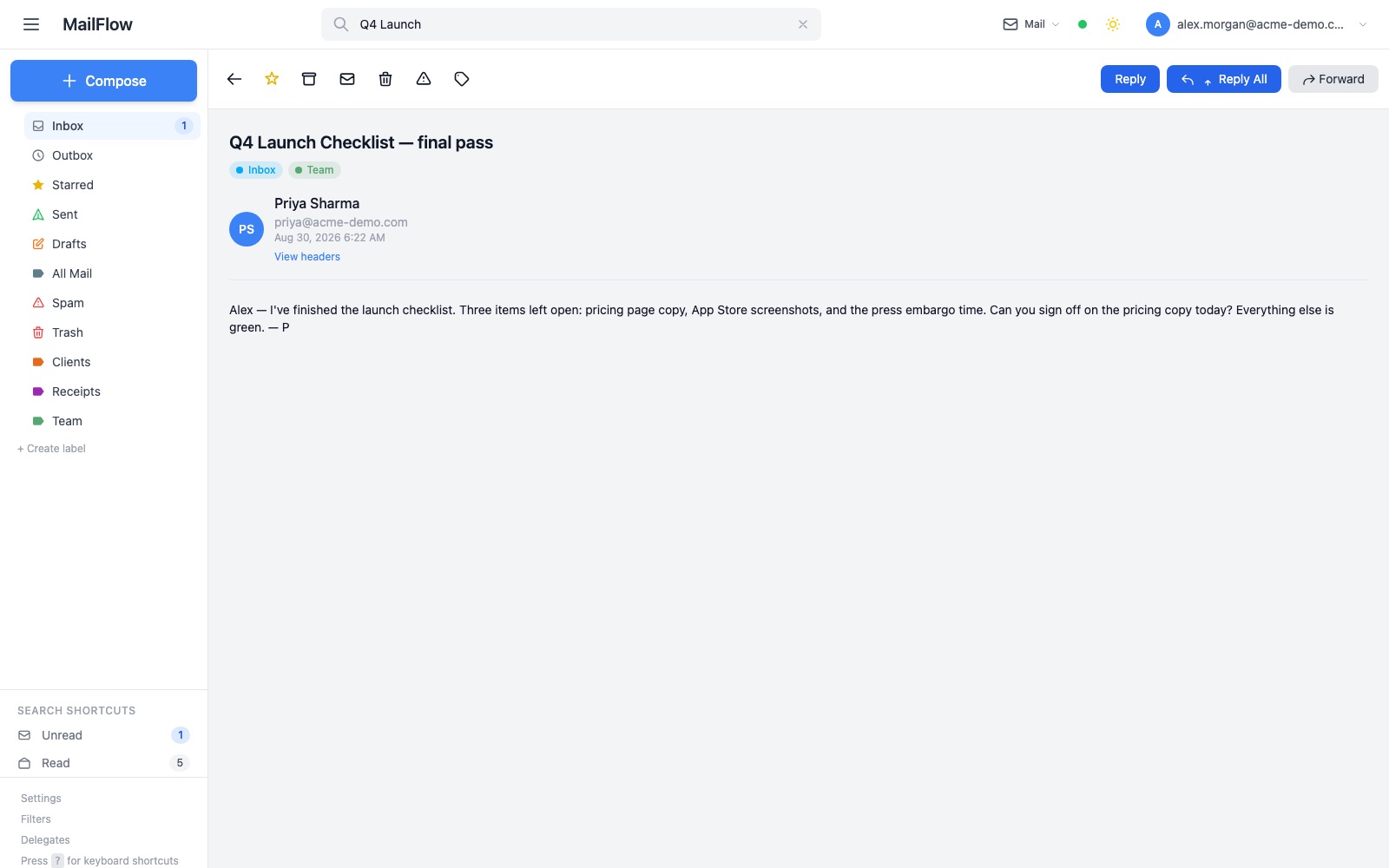
Task: Forward this email
Action: pyautogui.click(x=1333, y=79)
